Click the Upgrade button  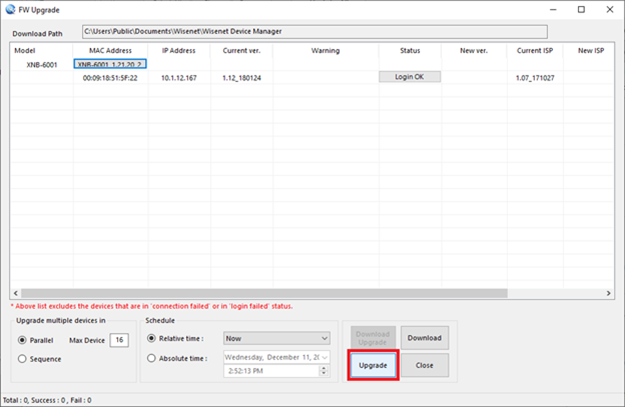point(373,365)
